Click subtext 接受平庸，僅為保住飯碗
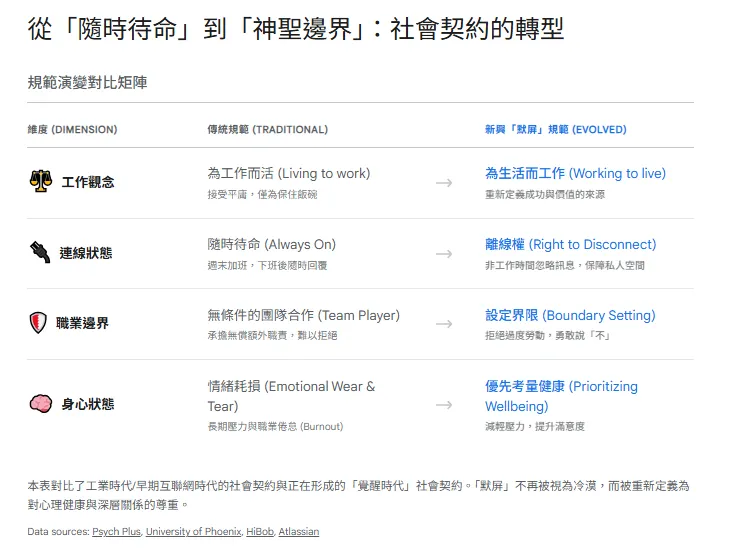 click(262, 194)
